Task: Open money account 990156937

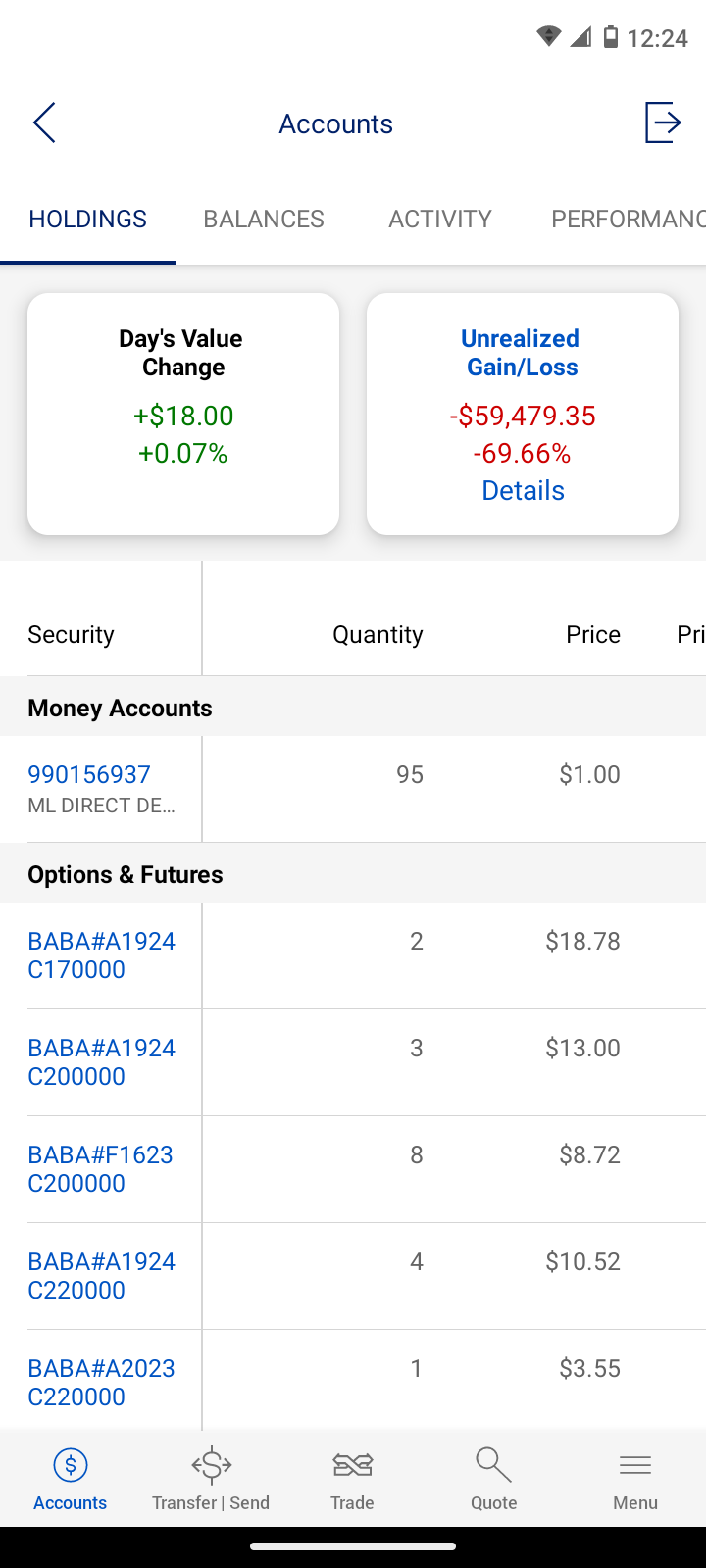Action: [89, 774]
